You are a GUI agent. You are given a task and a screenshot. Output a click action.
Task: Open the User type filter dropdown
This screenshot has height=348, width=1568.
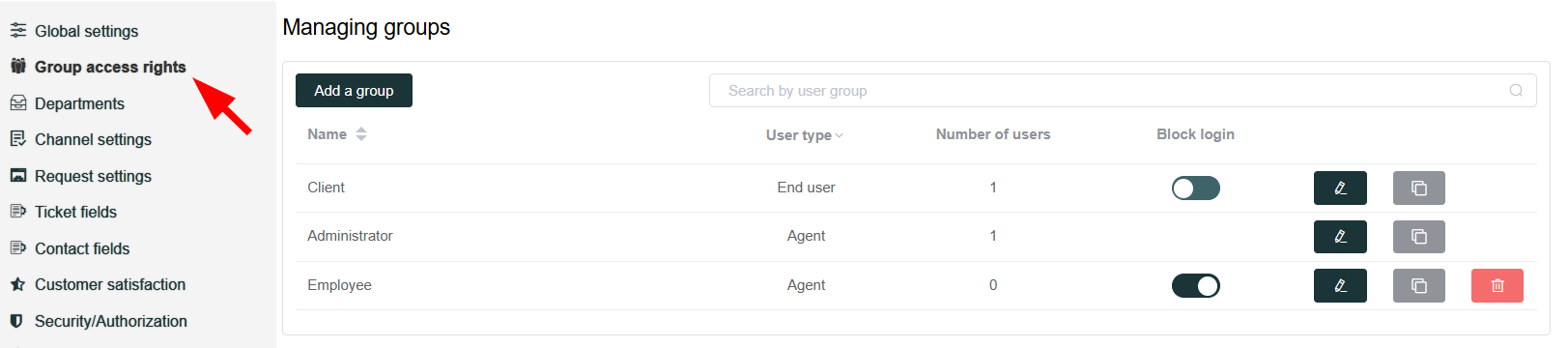[805, 135]
